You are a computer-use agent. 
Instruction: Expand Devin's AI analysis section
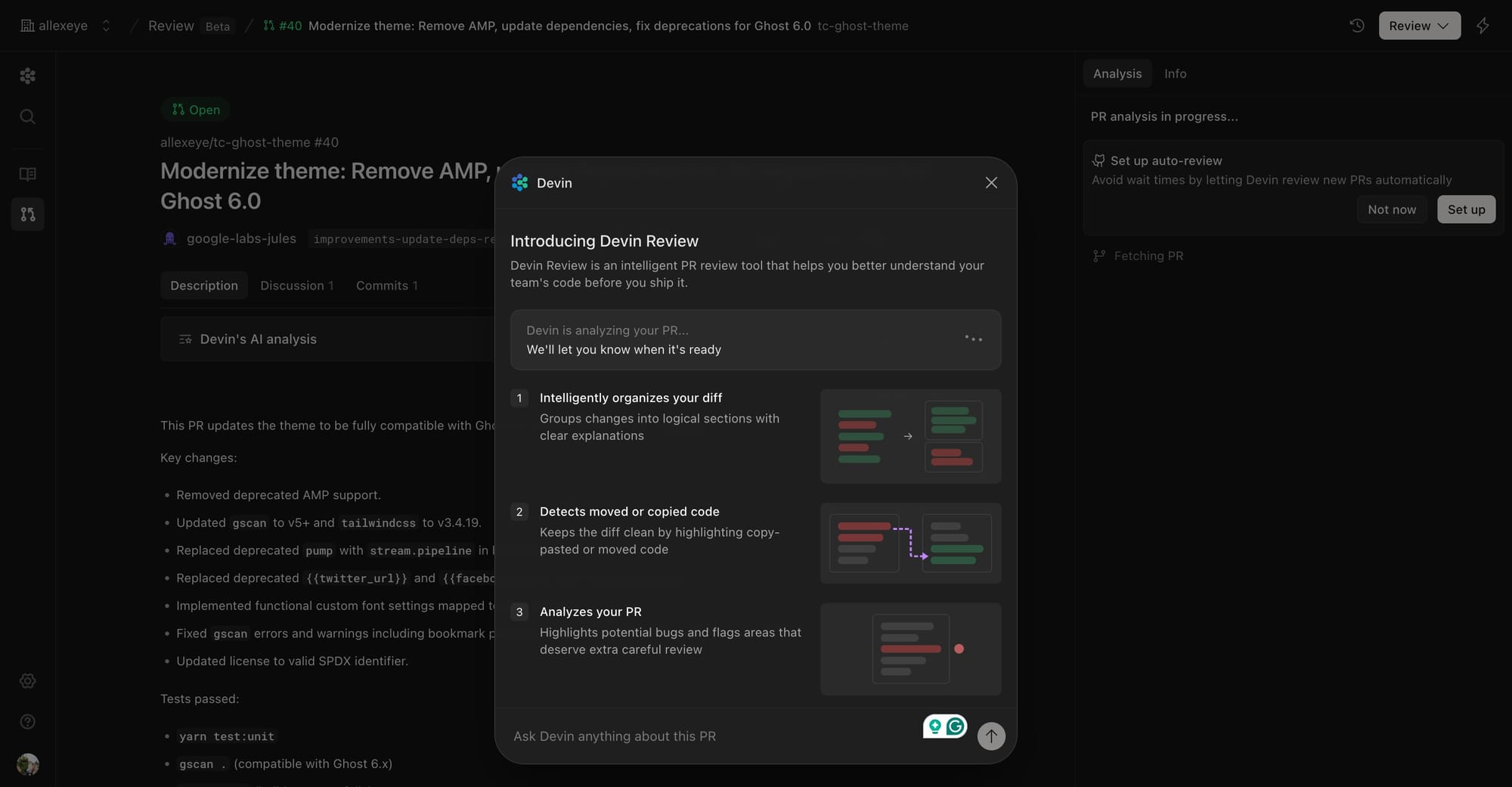point(258,339)
